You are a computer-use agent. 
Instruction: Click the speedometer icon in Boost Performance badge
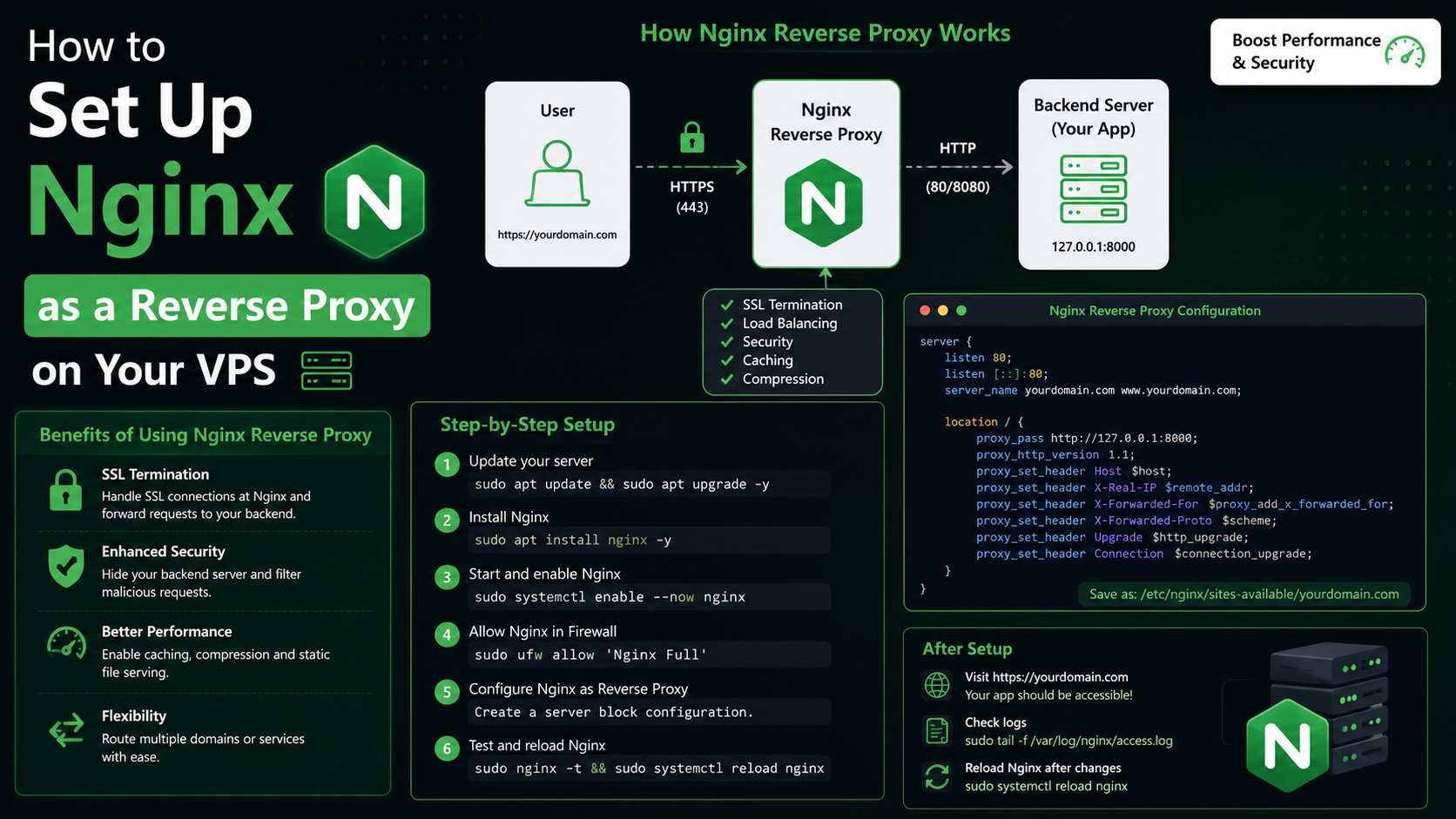1405,52
